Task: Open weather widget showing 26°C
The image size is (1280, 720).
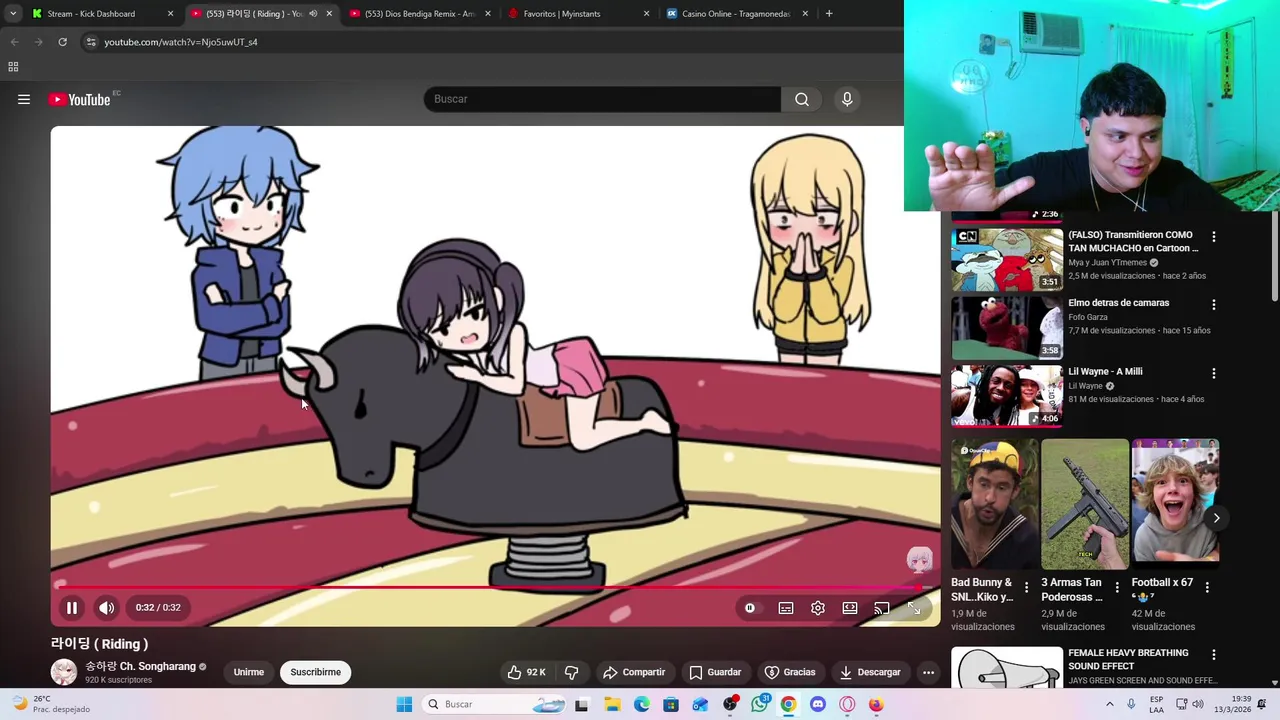Action: (x=50, y=704)
